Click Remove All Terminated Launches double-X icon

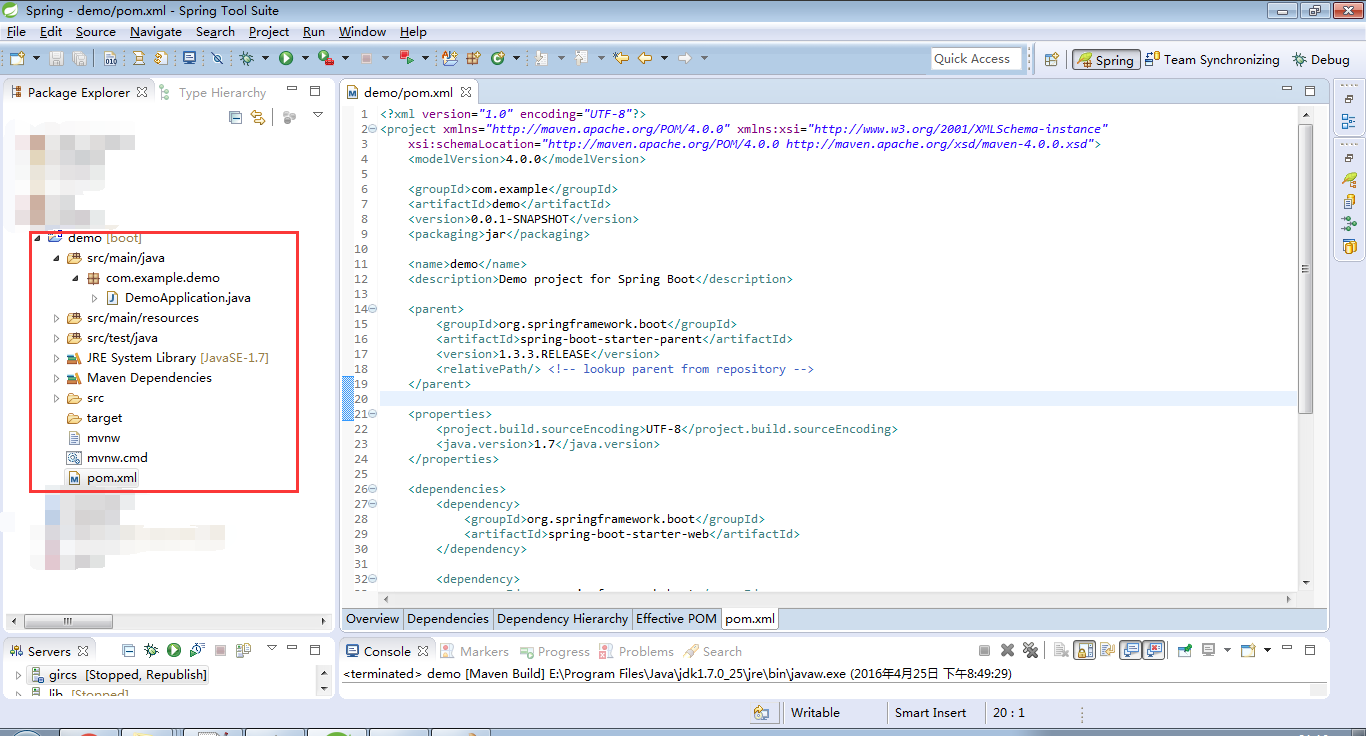1030,650
